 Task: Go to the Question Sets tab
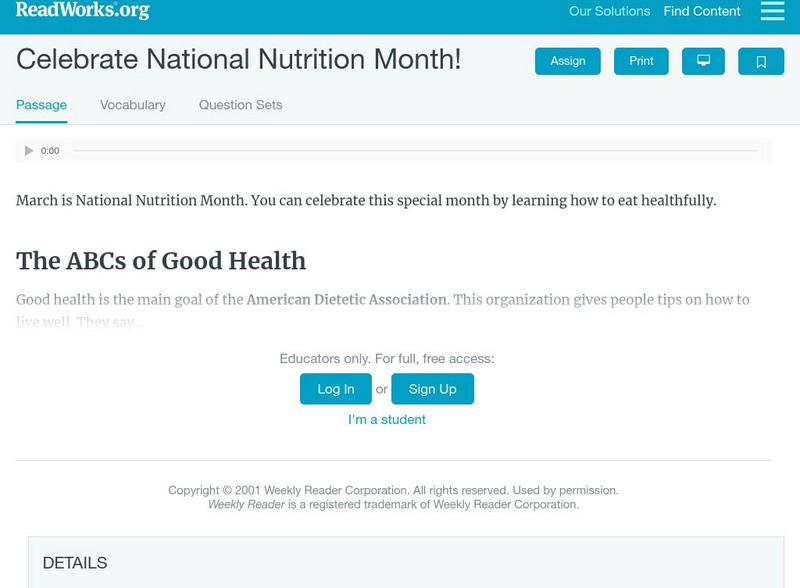point(240,105)
